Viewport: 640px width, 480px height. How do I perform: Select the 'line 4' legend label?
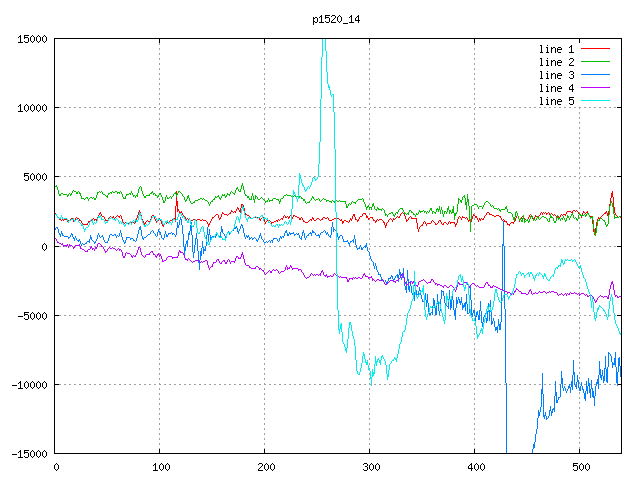[557, 88]
